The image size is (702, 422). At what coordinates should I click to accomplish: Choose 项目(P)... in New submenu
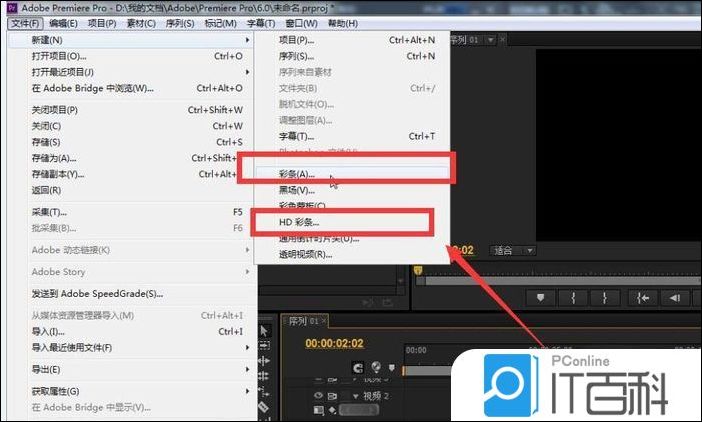click(352, 40)
